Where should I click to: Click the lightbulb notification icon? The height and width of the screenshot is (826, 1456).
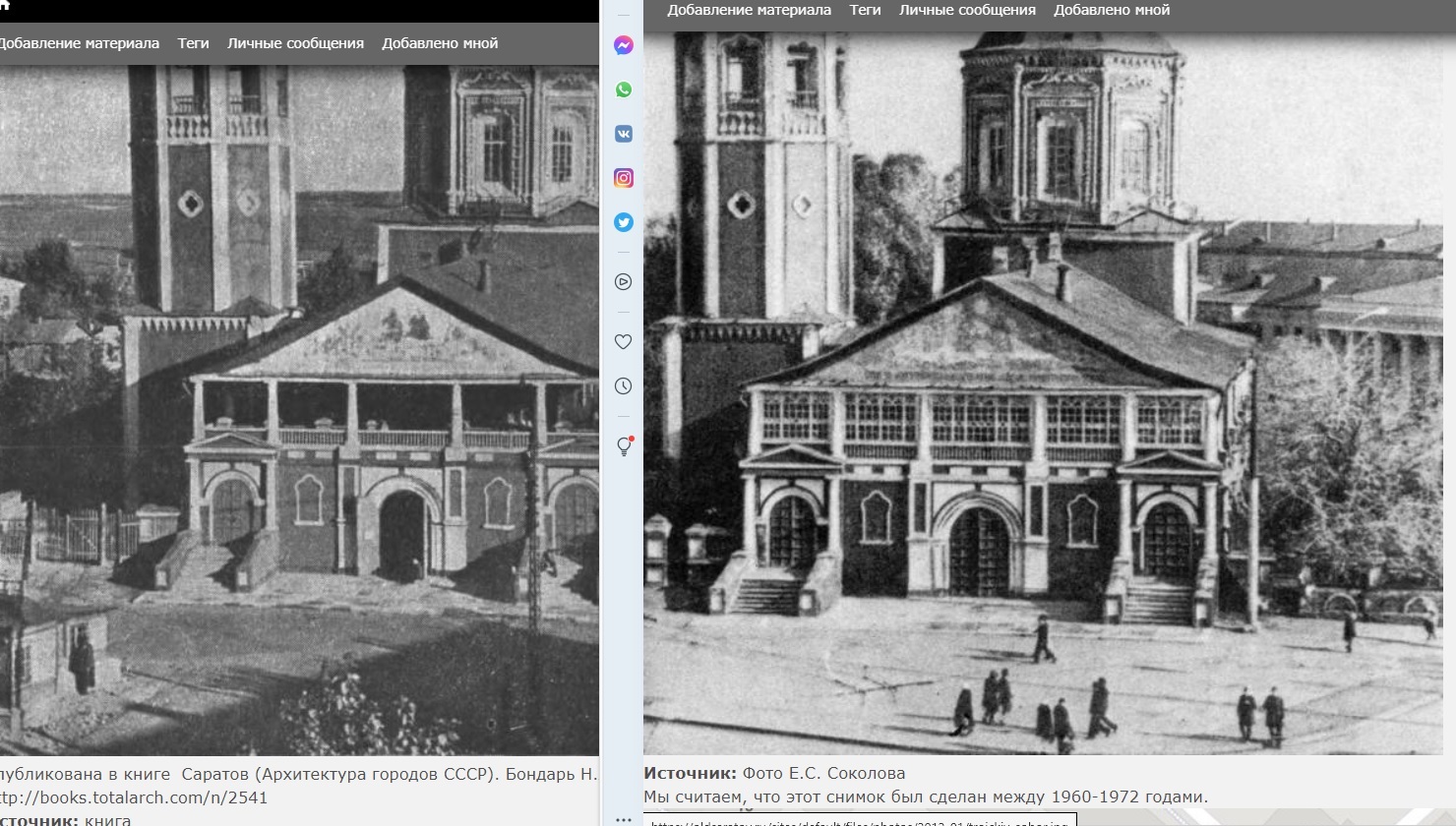tap(623, 446)
